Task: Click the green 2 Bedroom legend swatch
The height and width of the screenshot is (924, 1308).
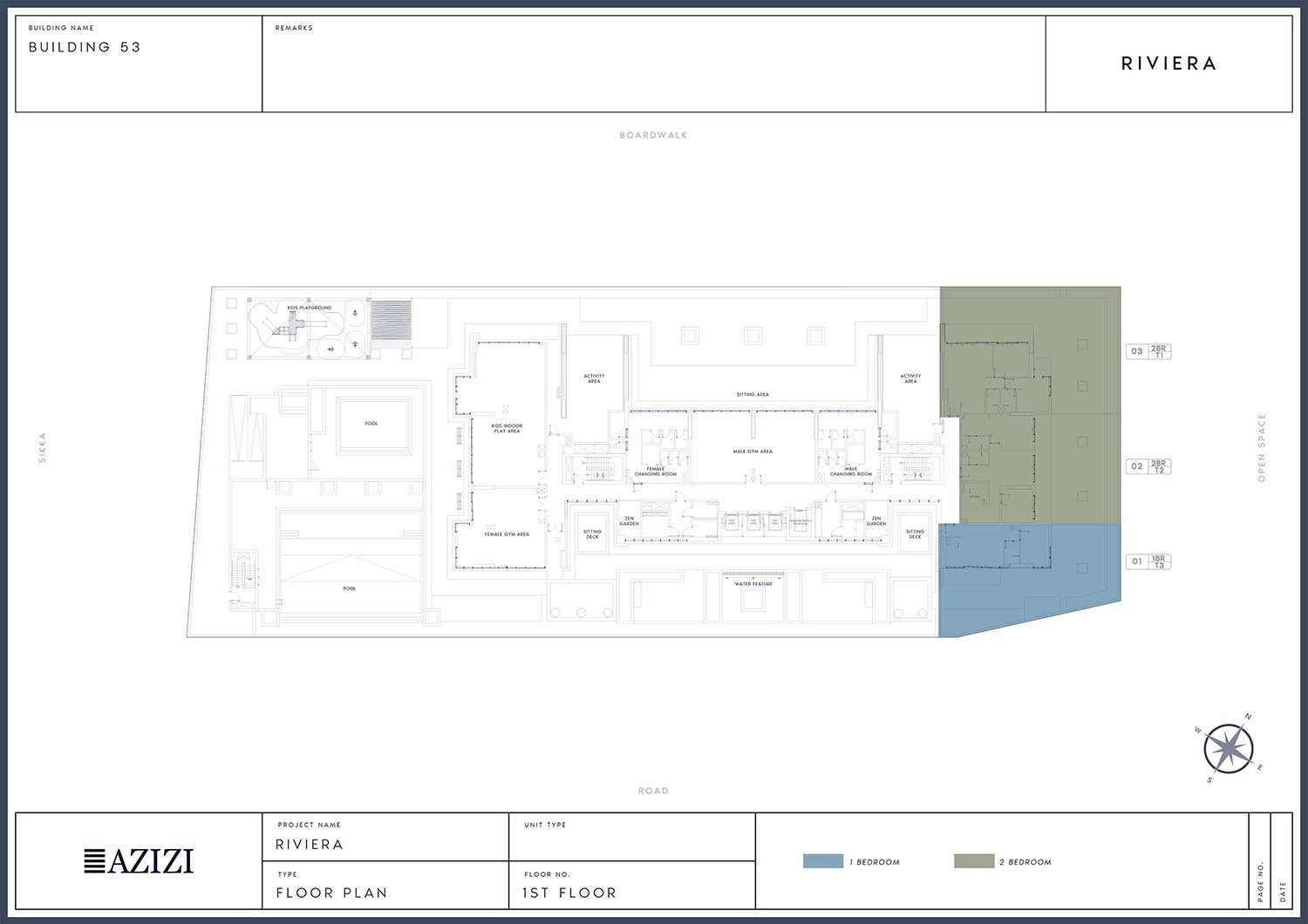Action: 973,861
